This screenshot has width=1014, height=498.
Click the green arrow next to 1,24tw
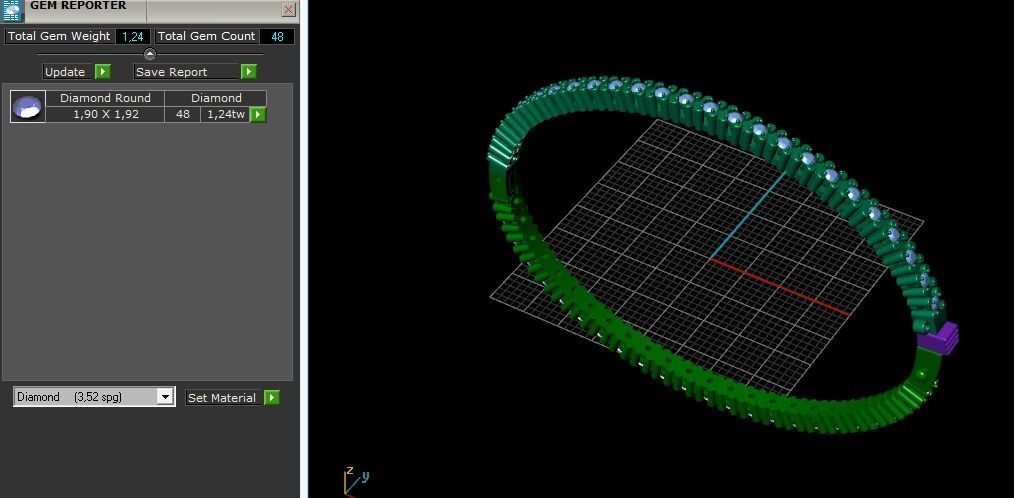[x=258, y=114]
